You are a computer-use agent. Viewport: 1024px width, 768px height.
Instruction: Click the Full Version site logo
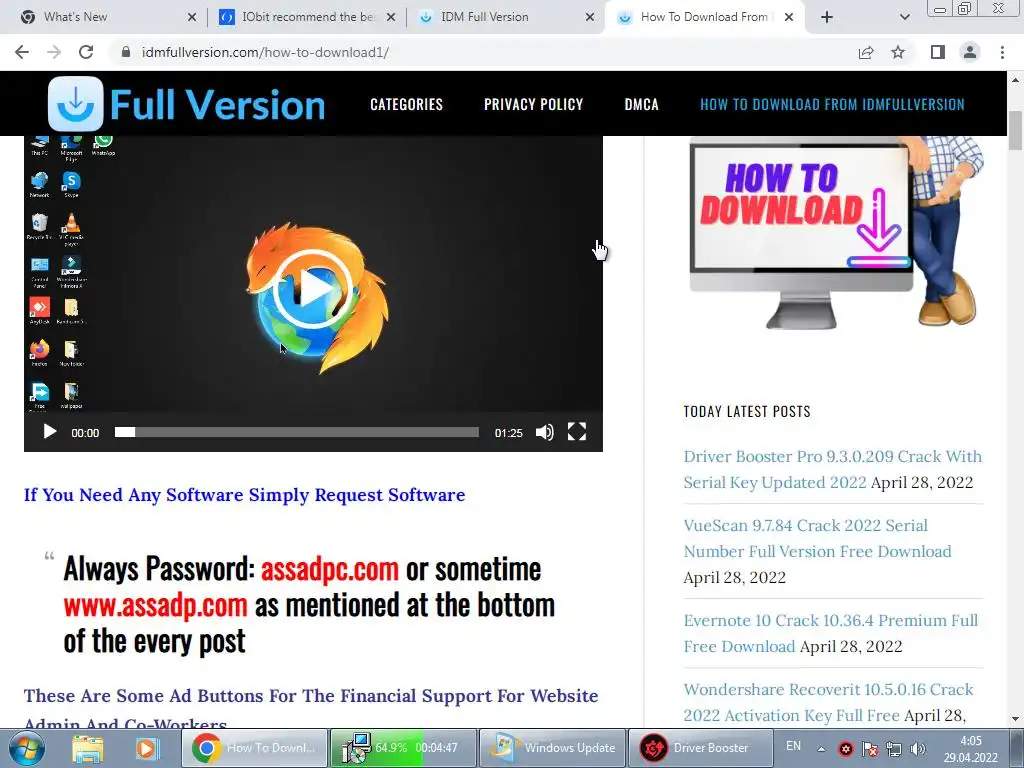pyautogui.click(x=187, y=104)
